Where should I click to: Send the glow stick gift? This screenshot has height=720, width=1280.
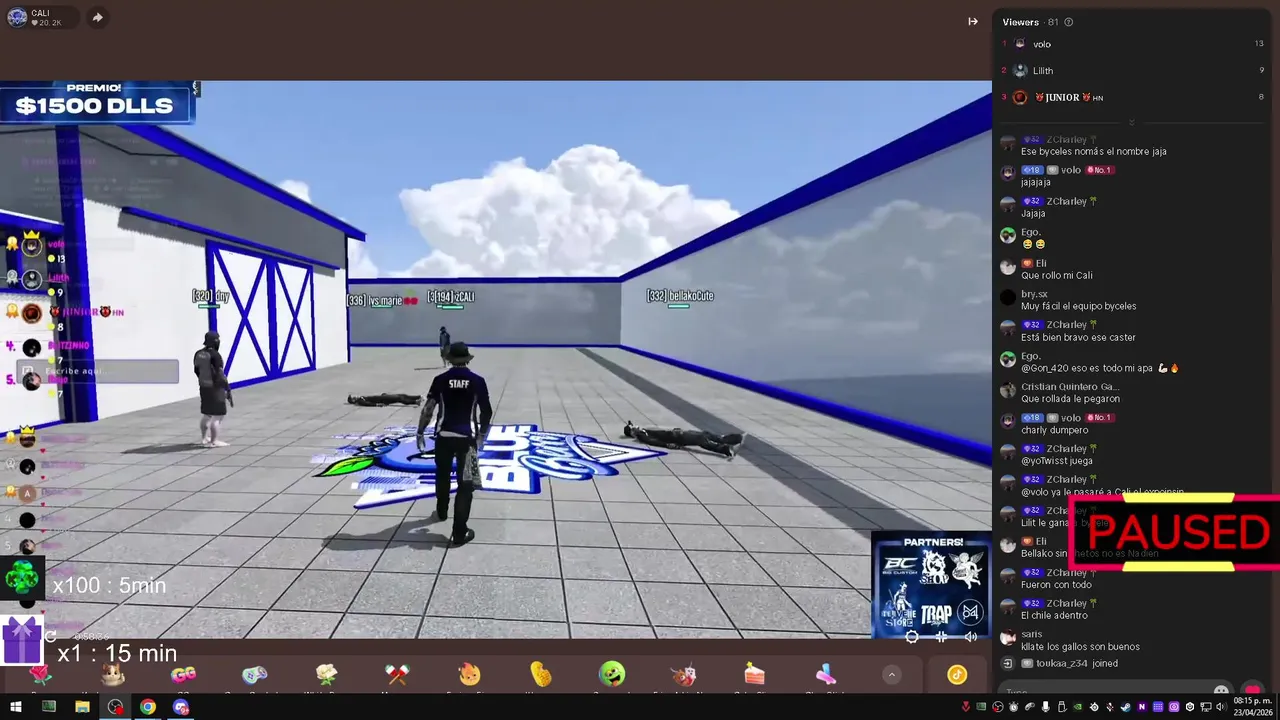pos(826,675)
